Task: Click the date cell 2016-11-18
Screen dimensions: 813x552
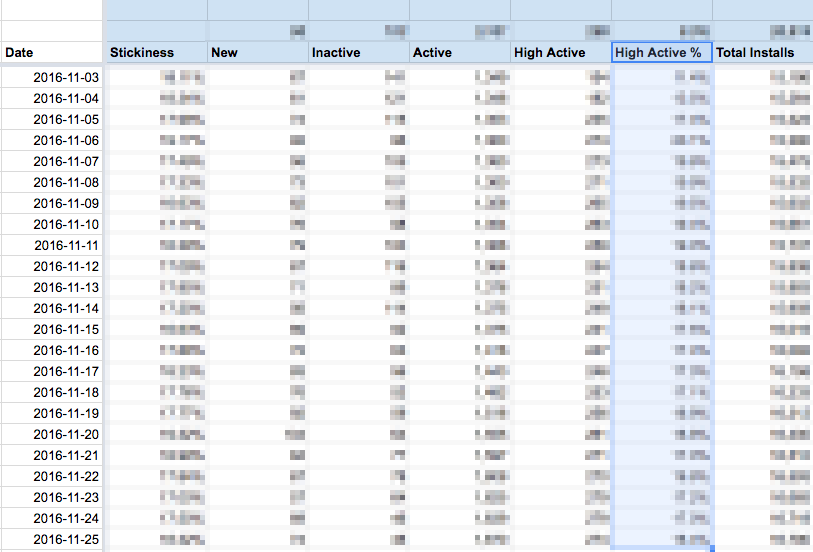Action: [x=52, y=392]
